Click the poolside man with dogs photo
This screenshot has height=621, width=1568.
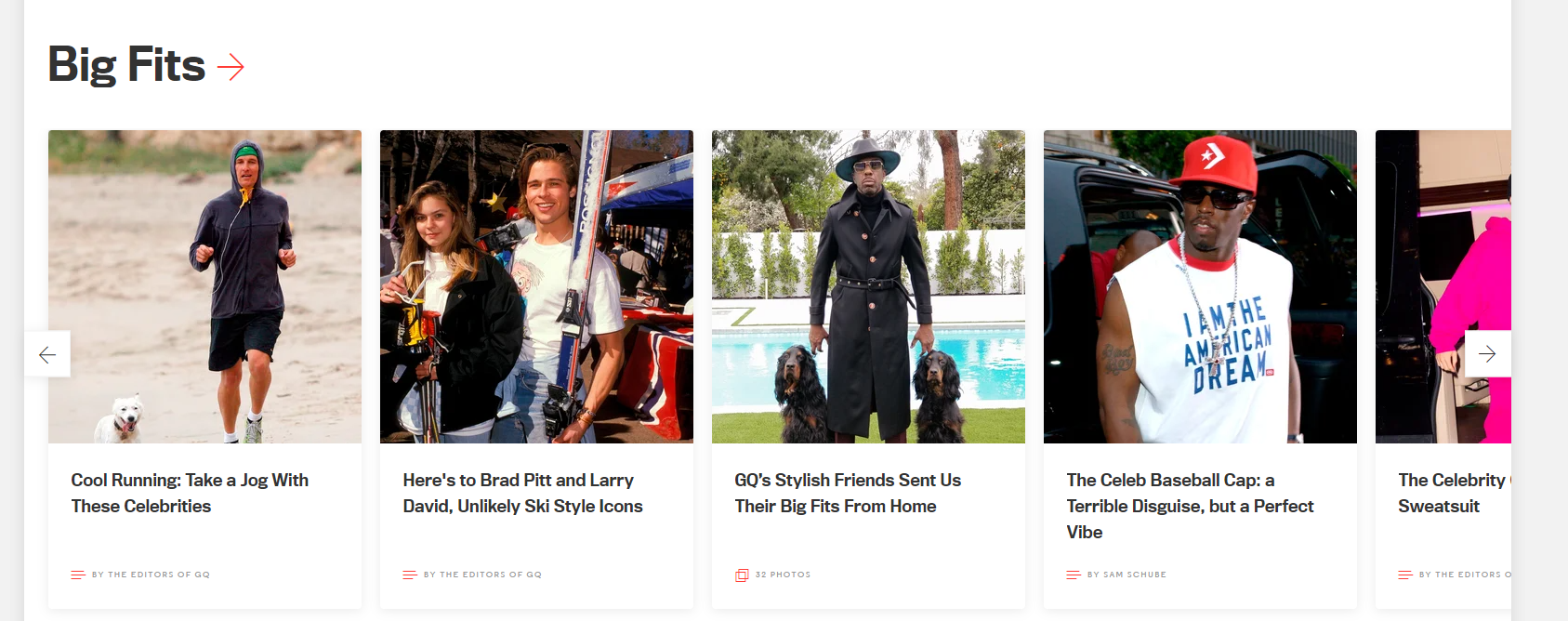click(x=868, y=286)
